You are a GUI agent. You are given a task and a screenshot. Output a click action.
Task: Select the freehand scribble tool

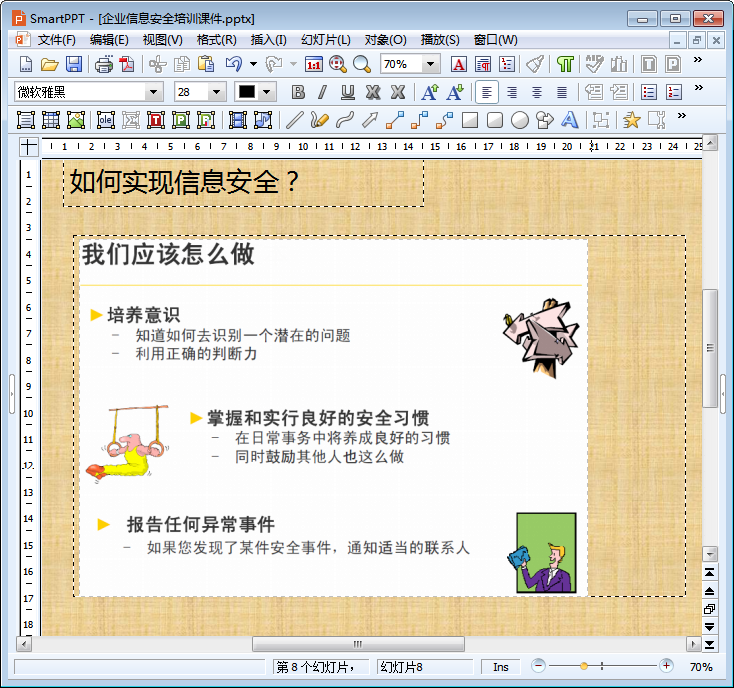pyautogui.click(x=319, y=120)
